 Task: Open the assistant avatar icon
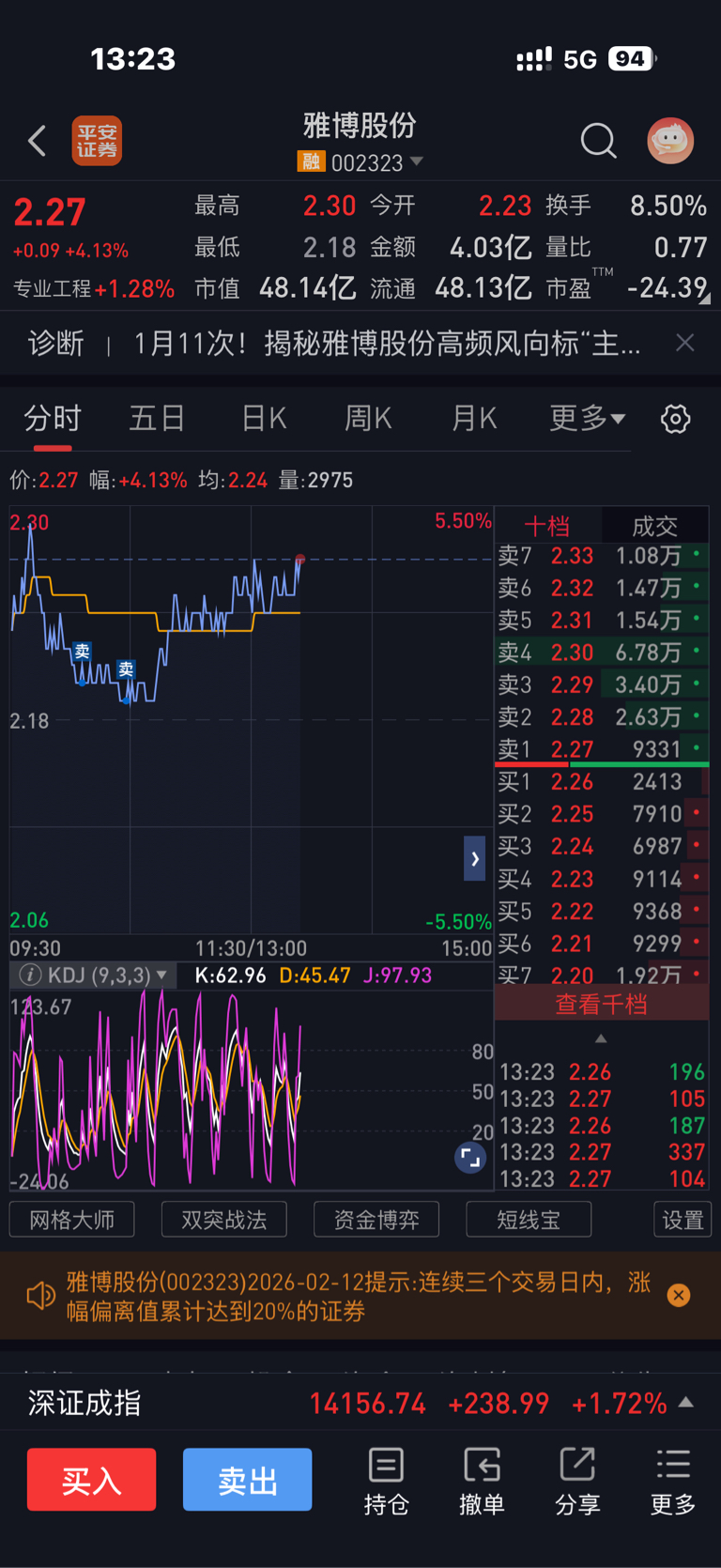(x=670, y=141)
